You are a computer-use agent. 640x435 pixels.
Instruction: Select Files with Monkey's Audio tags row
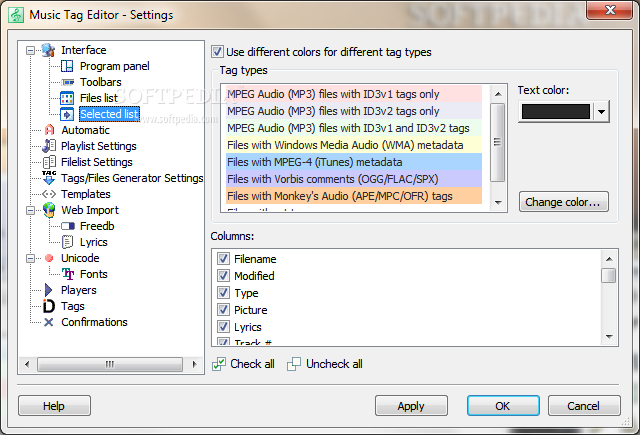(x=353, y=196)
